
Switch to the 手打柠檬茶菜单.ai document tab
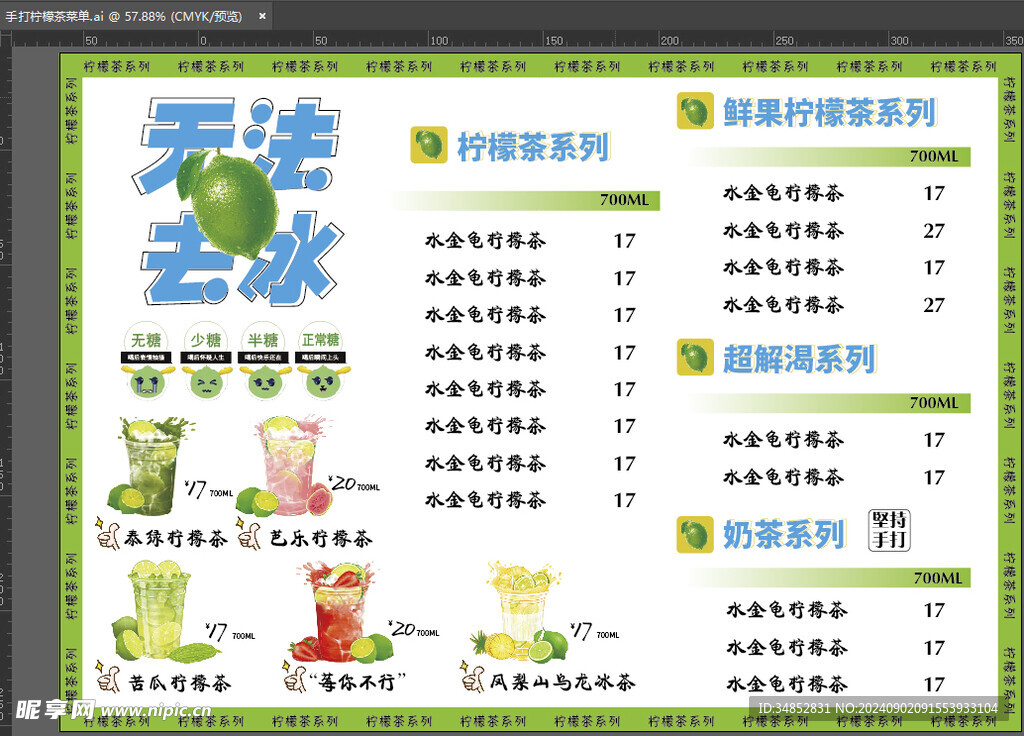[123, 16]
